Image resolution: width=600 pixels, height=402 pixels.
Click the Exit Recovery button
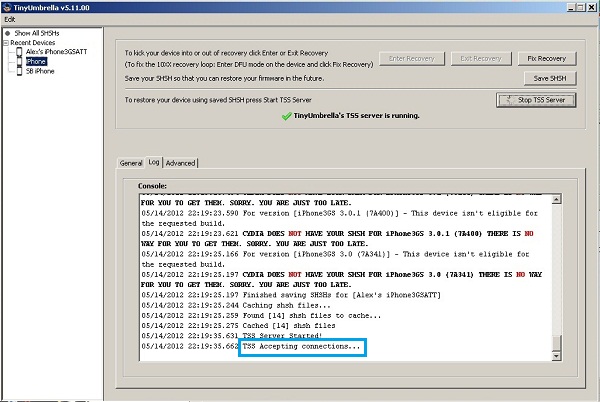pyautogui.click(x=481, y=59)
